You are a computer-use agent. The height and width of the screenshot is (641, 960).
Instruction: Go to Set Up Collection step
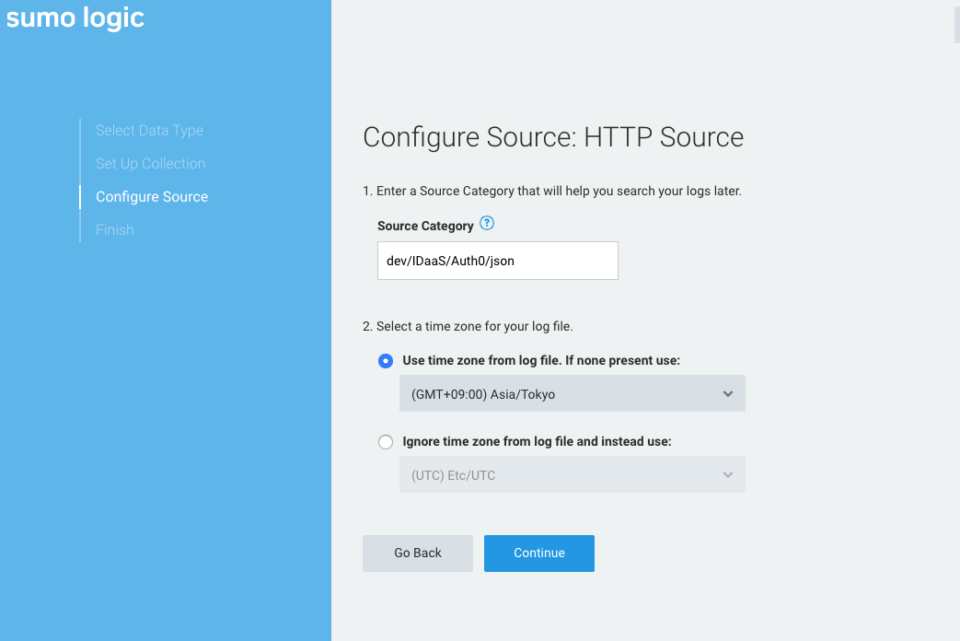click(151, 163)
